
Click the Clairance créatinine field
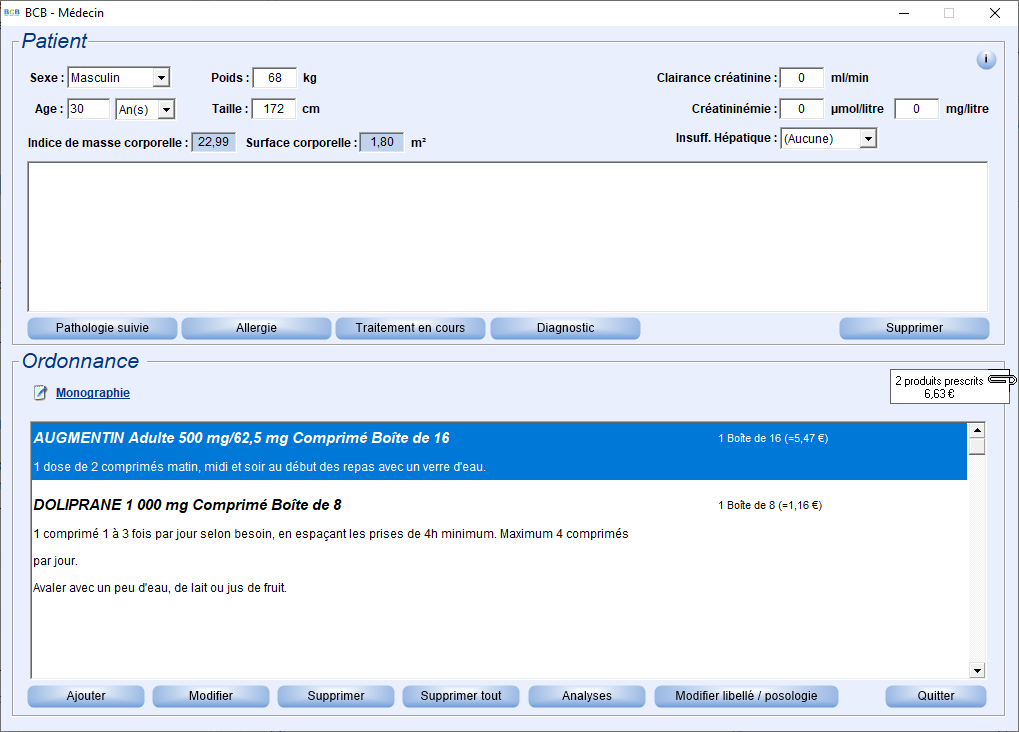pyautogui.click(x=801, y=78)
